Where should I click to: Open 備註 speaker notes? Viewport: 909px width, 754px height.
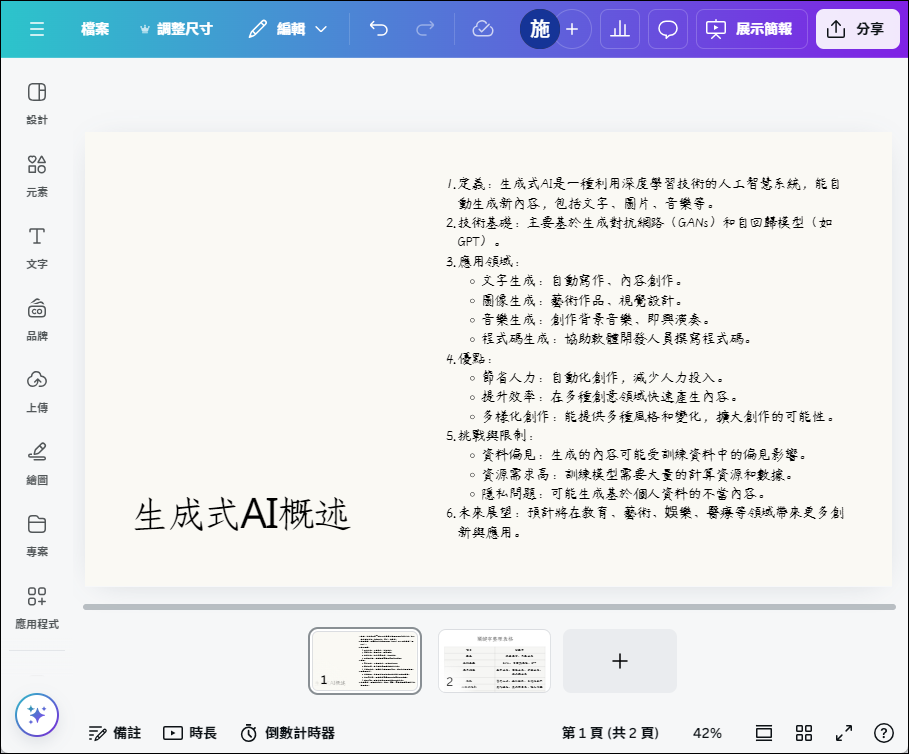click(x=115, y=733)
